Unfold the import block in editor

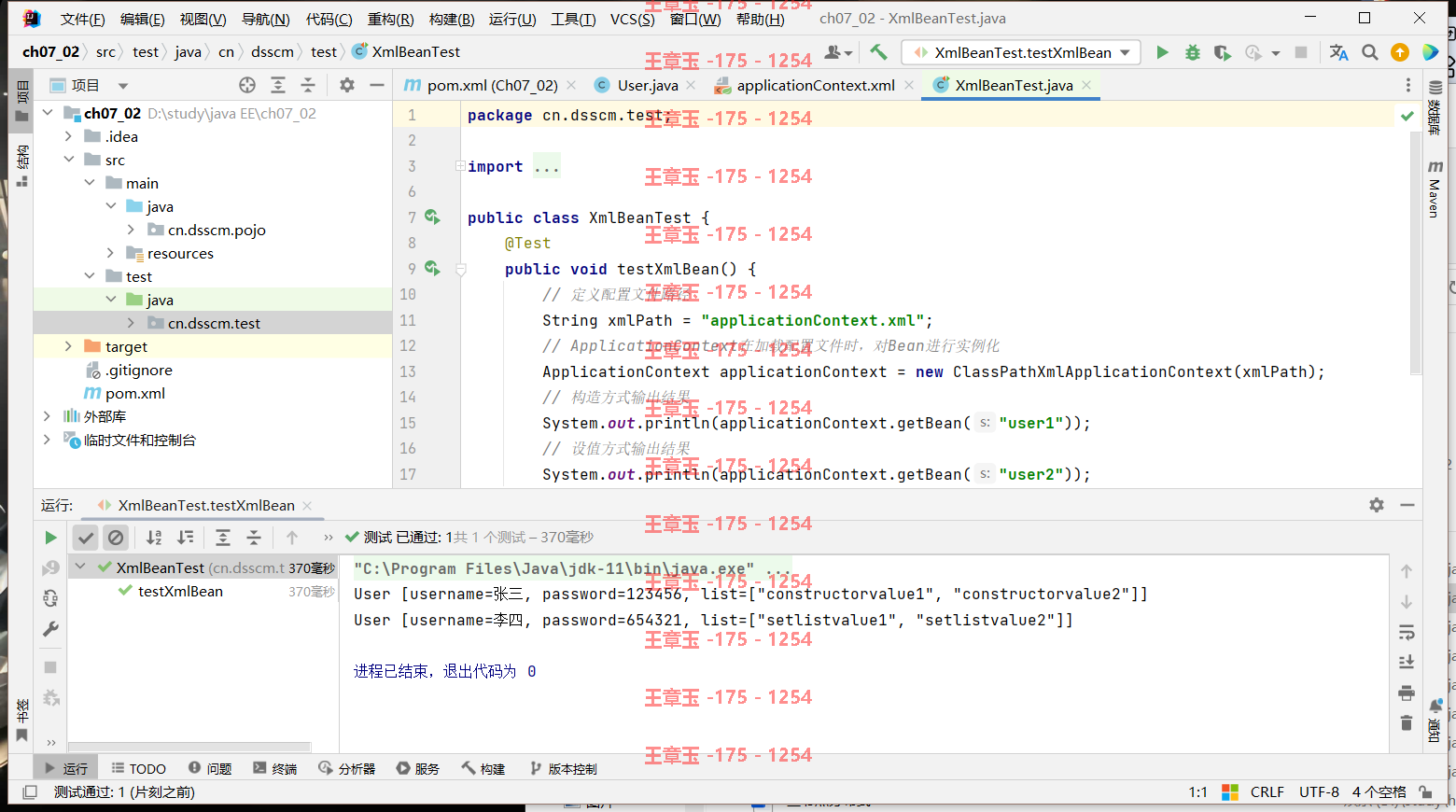pos(460,166)
